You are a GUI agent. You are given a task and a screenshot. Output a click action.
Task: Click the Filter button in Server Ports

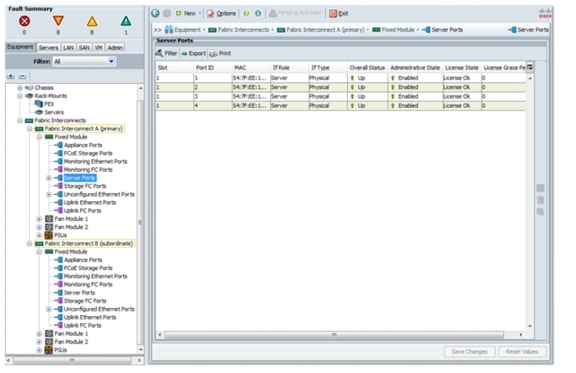[166, 53]
